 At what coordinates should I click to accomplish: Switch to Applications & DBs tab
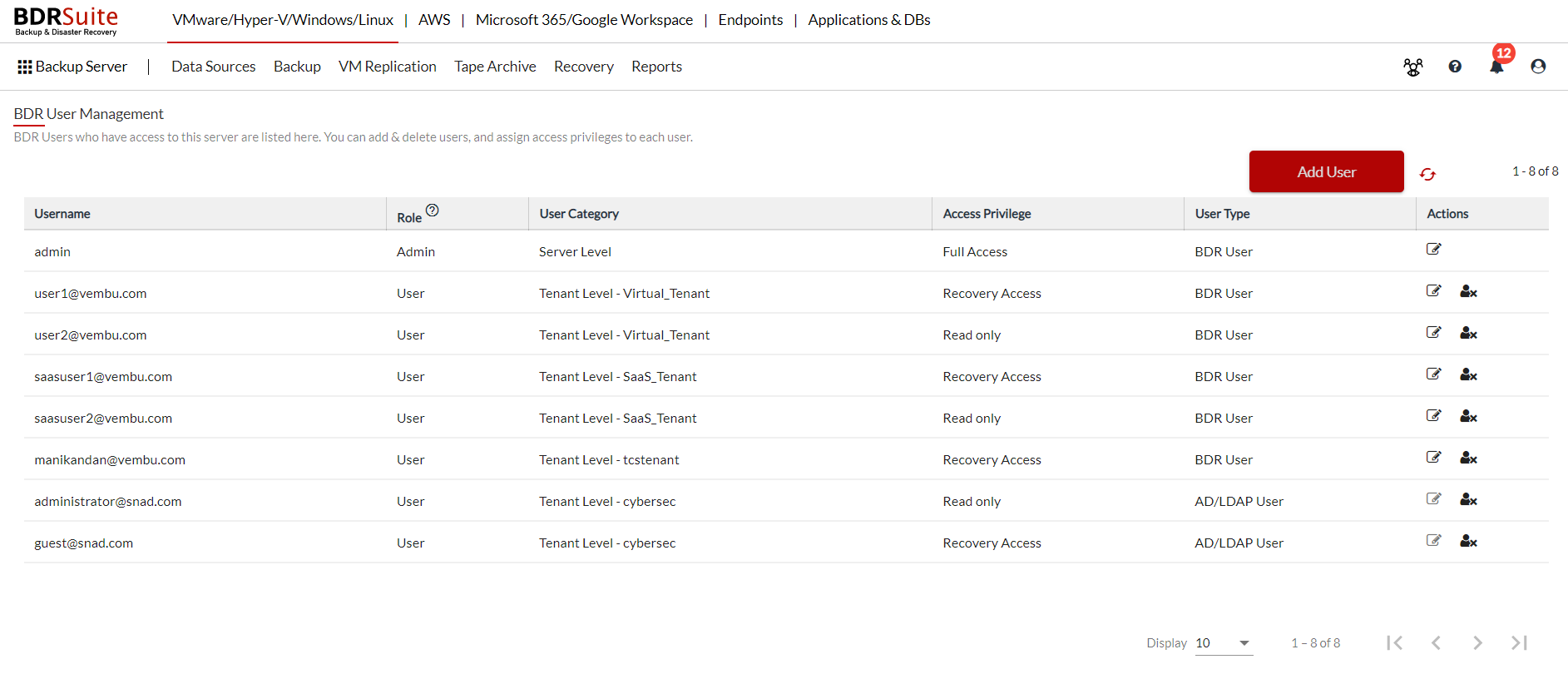pos(869,20)
